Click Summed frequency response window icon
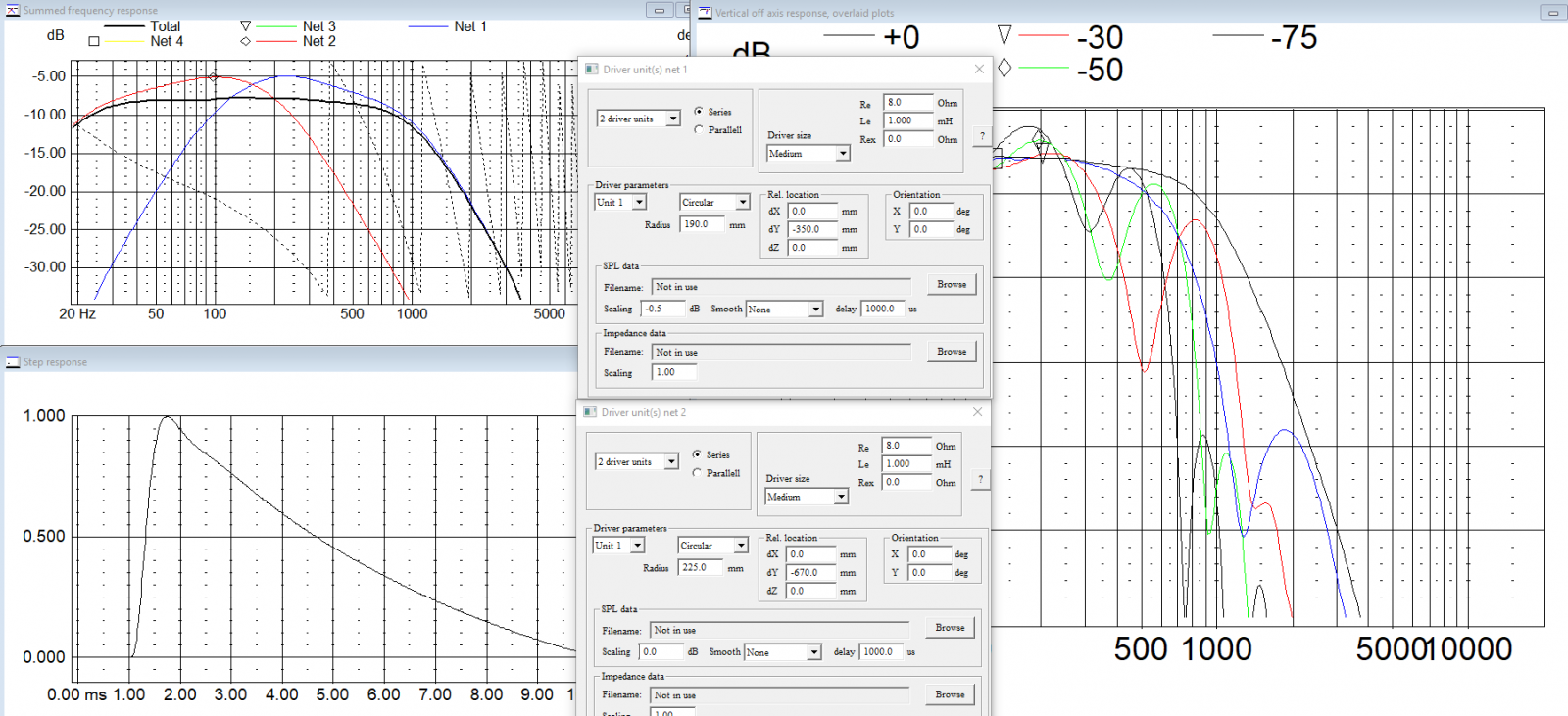Image resolution: width=1568 pixels, height=716 pixels. tap(13, 10)
